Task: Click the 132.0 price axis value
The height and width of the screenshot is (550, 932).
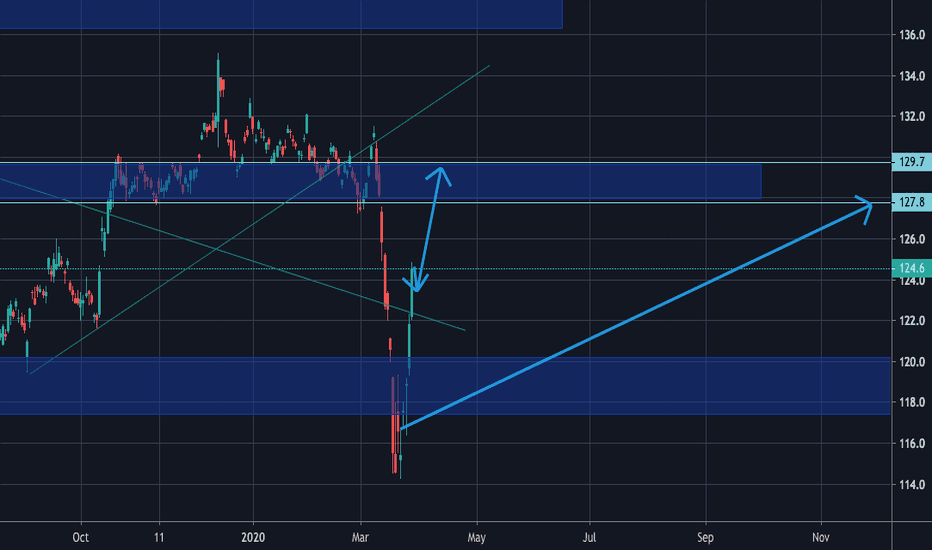Action: pos(912,117)
